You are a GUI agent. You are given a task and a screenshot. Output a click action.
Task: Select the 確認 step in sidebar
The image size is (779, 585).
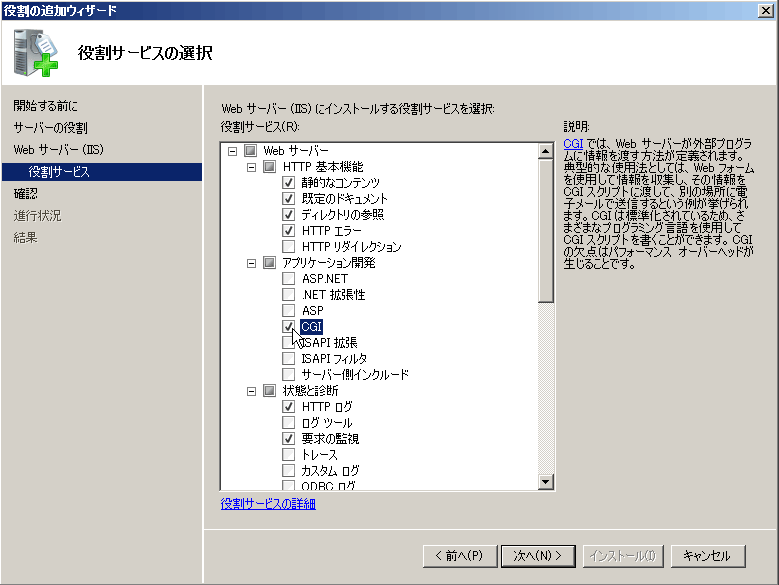coord(26,194)
